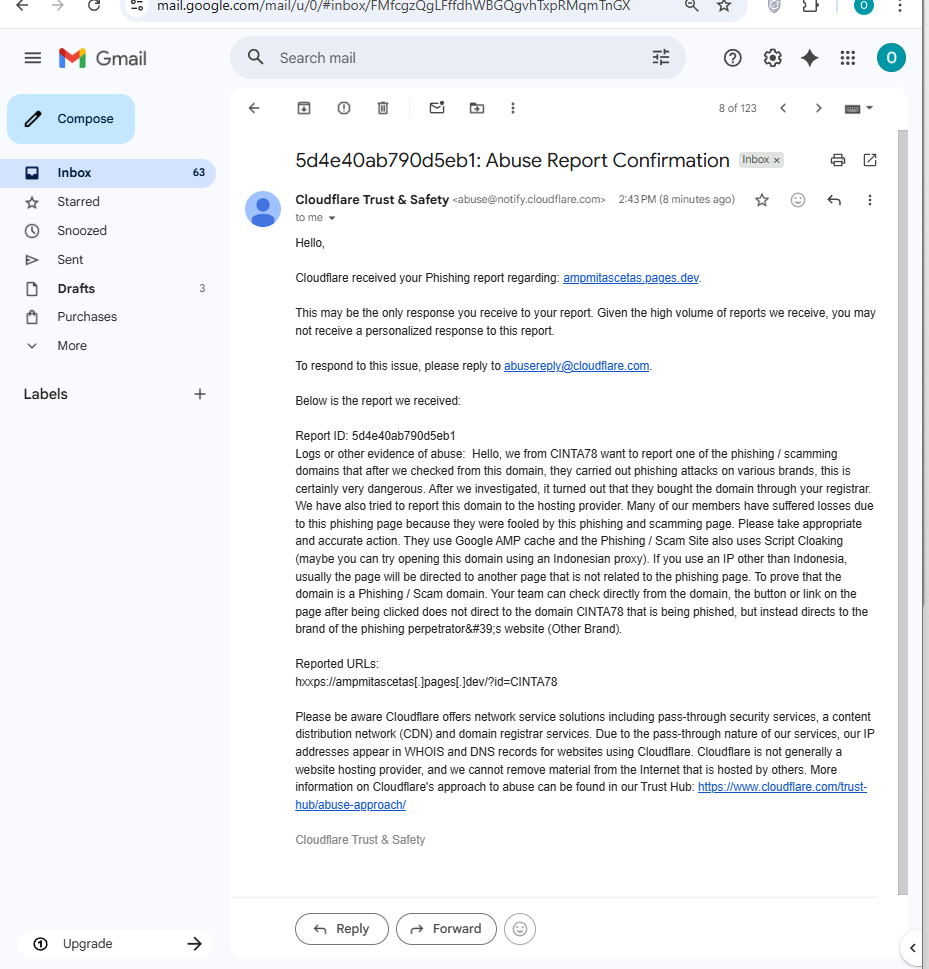Archive this email

pos(303,108)
